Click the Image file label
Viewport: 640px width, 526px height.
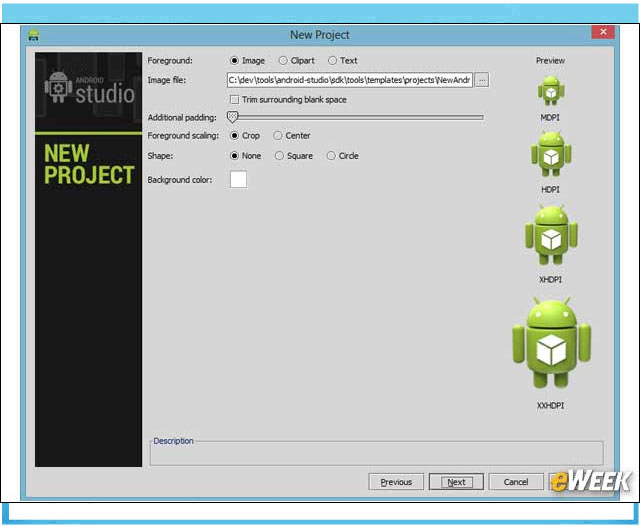[167, 80]
